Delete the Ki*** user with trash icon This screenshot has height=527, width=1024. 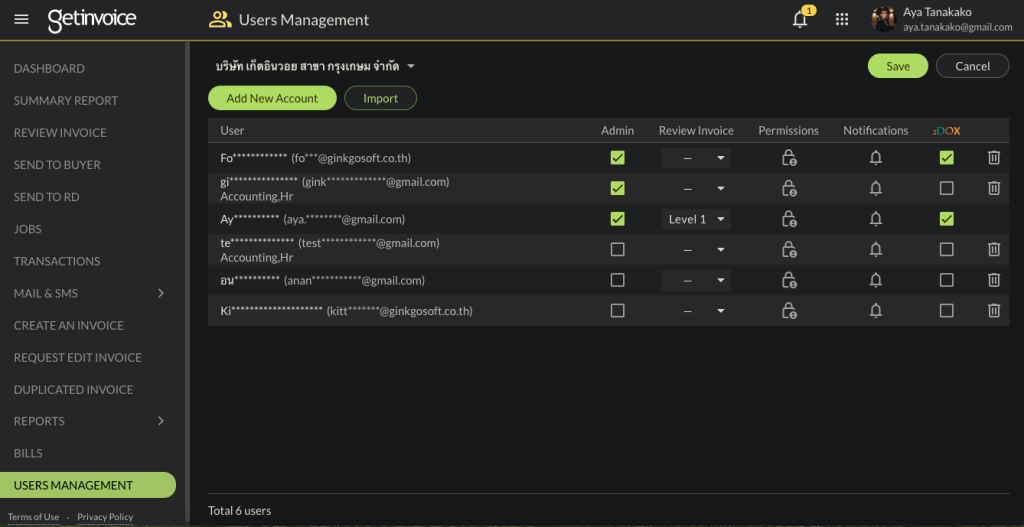click(993, 311)
